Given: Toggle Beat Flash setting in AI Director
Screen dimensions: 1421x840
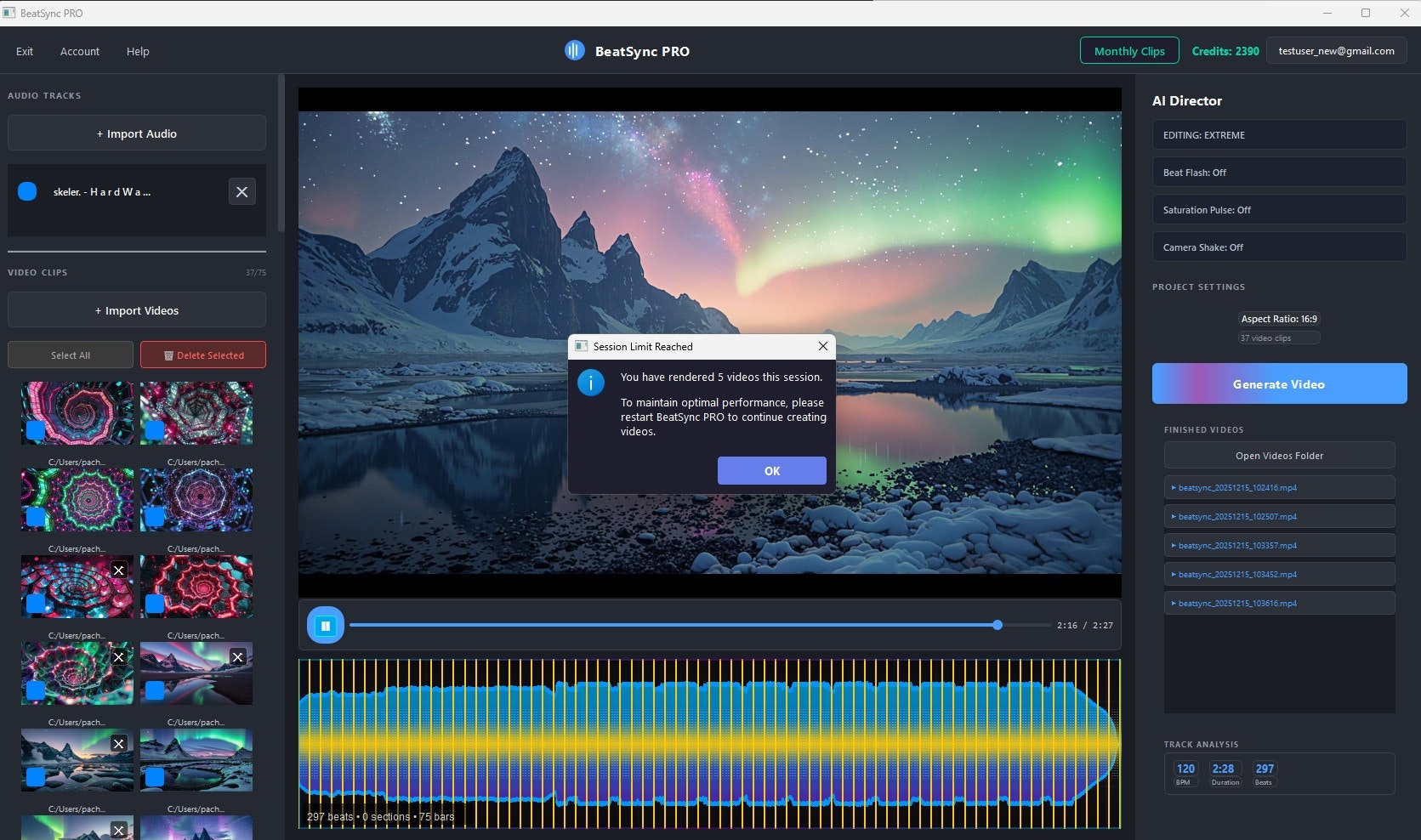Looking at the screenshot, I should tap(1278, 172).
